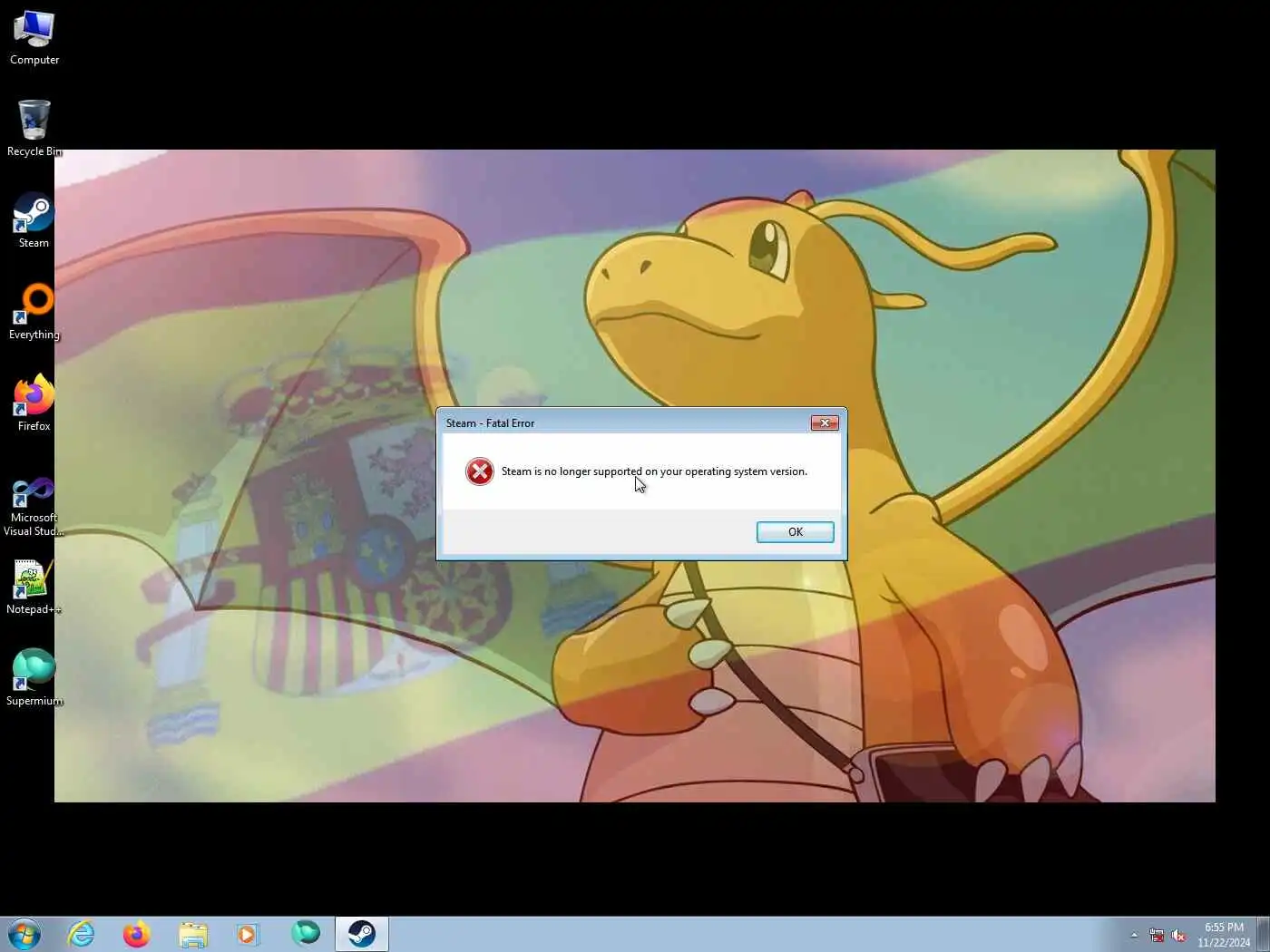Open the Windows Start menu
1270x952 pixels.
[24, 934]
